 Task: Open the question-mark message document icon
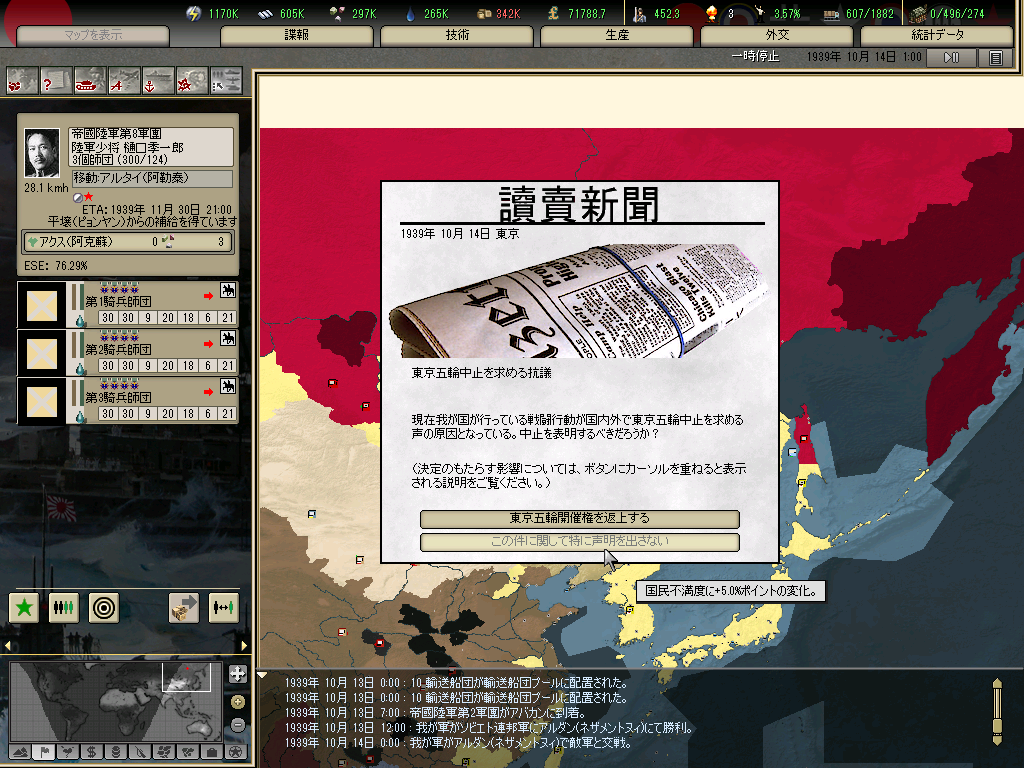(x=56, y=82)
